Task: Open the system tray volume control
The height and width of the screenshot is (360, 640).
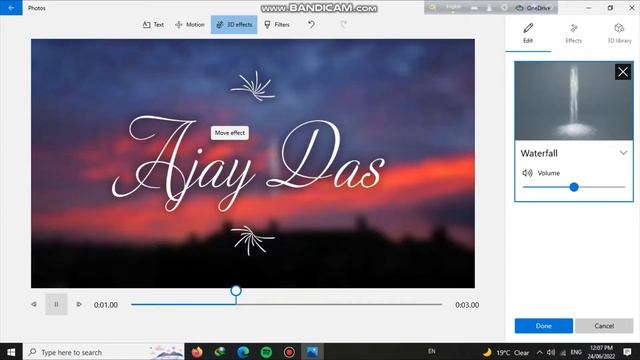Action: [551, 352]
